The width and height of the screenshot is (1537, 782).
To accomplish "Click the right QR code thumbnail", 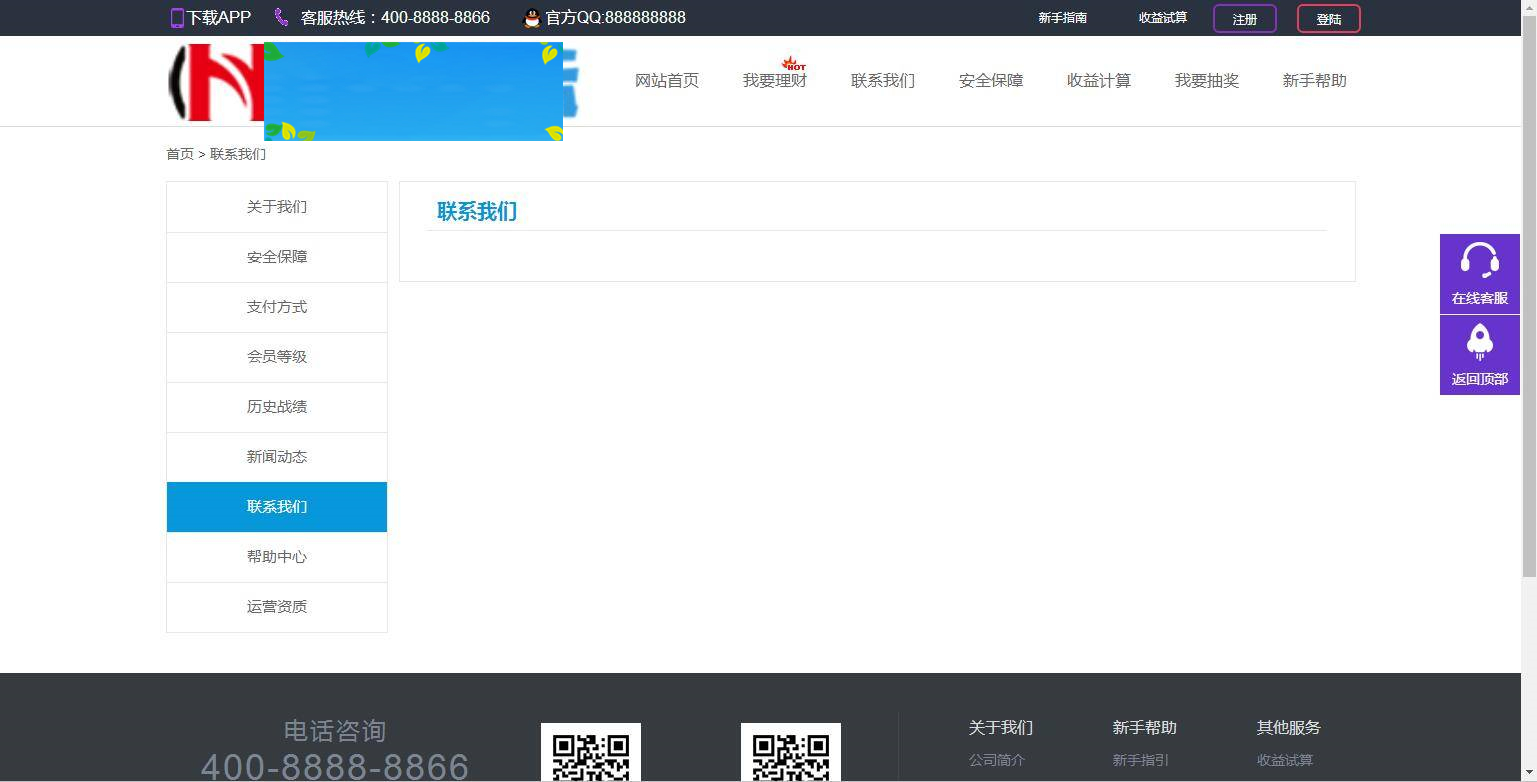I will 790,753.
